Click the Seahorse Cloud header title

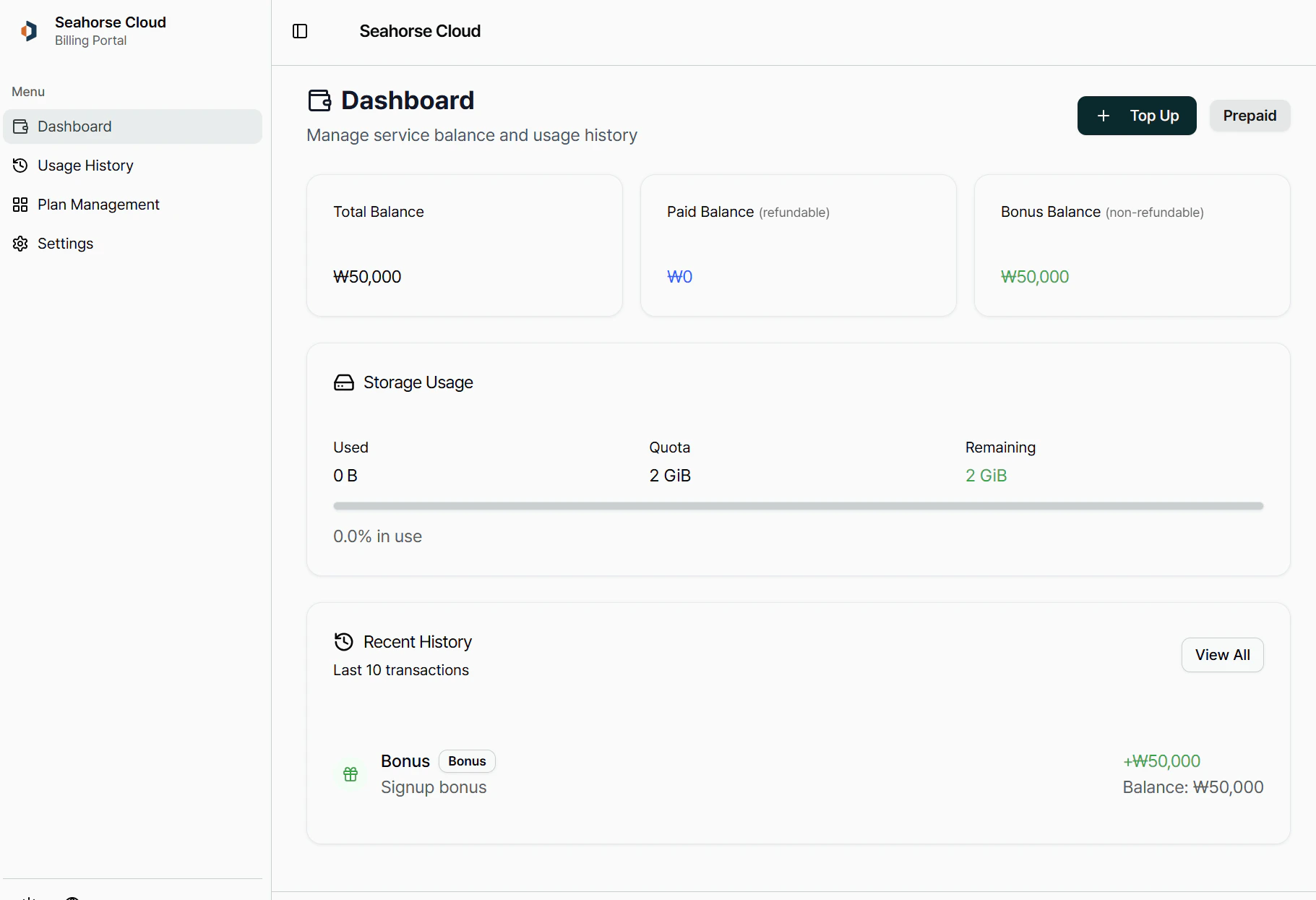[420, 31]
